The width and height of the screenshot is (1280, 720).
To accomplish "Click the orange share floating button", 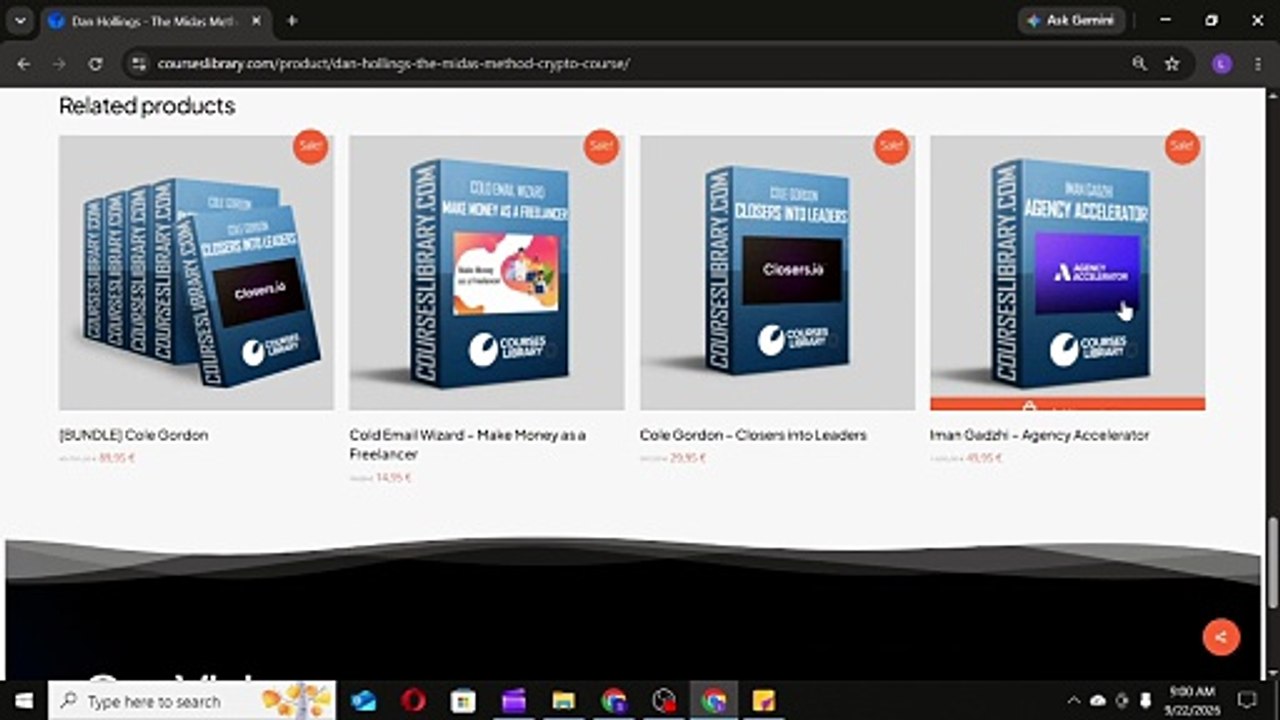I will click(x=1221, y=636).
